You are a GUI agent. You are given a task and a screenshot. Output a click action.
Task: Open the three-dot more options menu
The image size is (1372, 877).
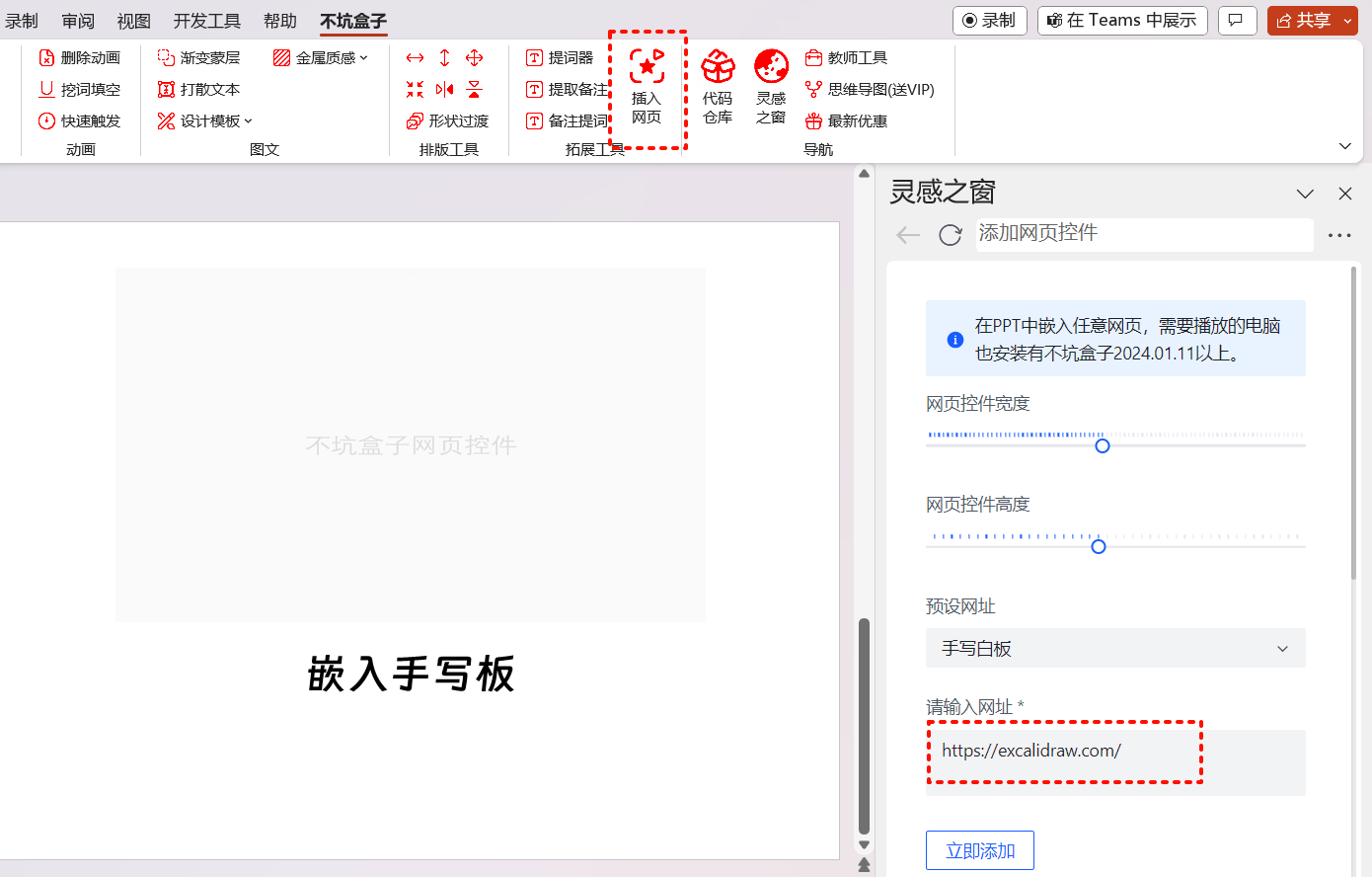click(1339, 235)
